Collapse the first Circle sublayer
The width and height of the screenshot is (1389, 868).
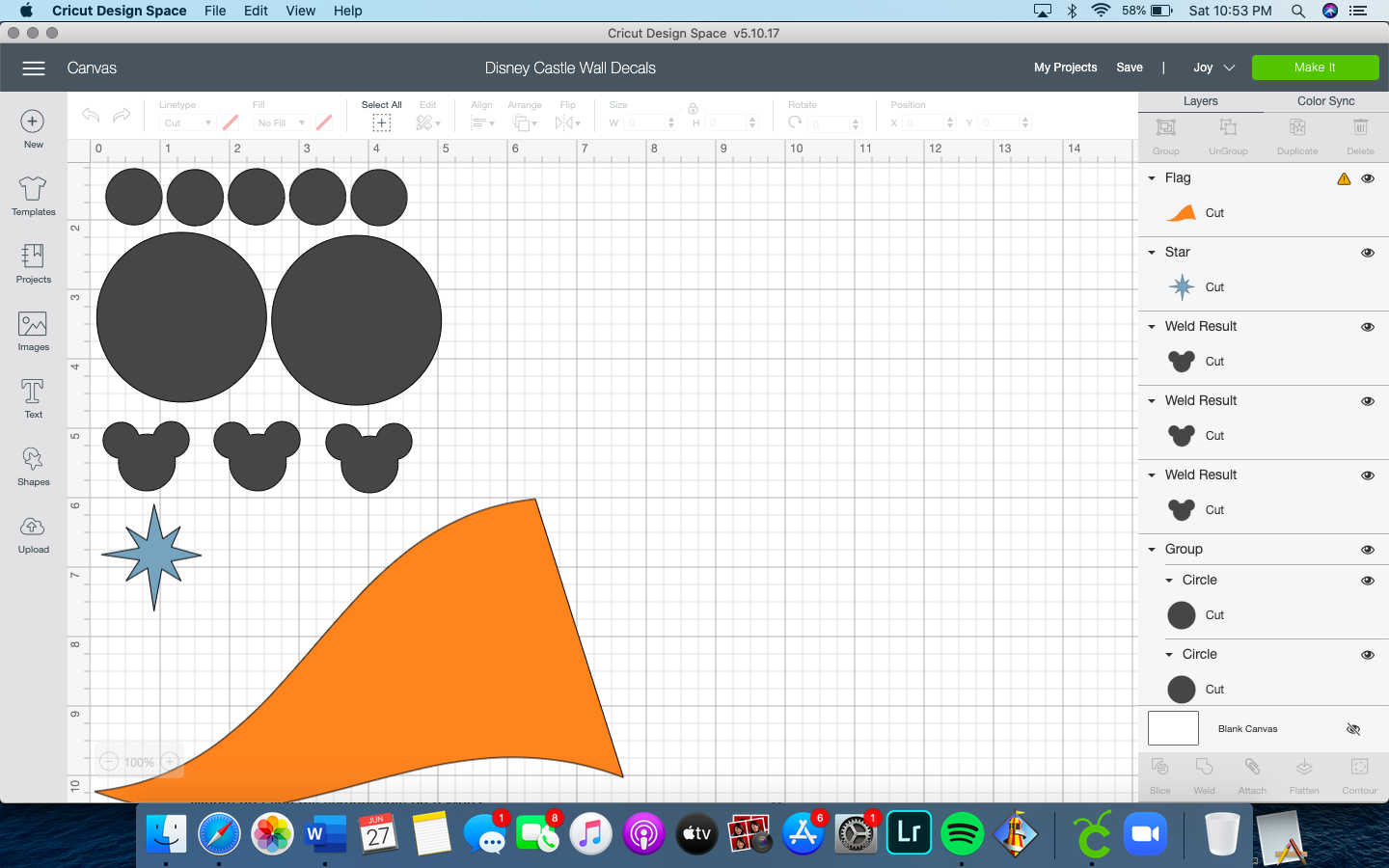click(x=1169, y=581)
